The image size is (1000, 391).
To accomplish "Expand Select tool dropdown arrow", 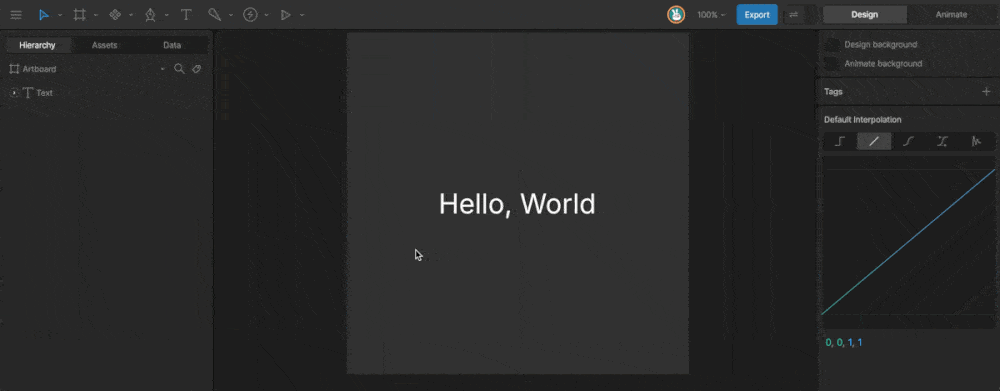I will click(60, 15).
